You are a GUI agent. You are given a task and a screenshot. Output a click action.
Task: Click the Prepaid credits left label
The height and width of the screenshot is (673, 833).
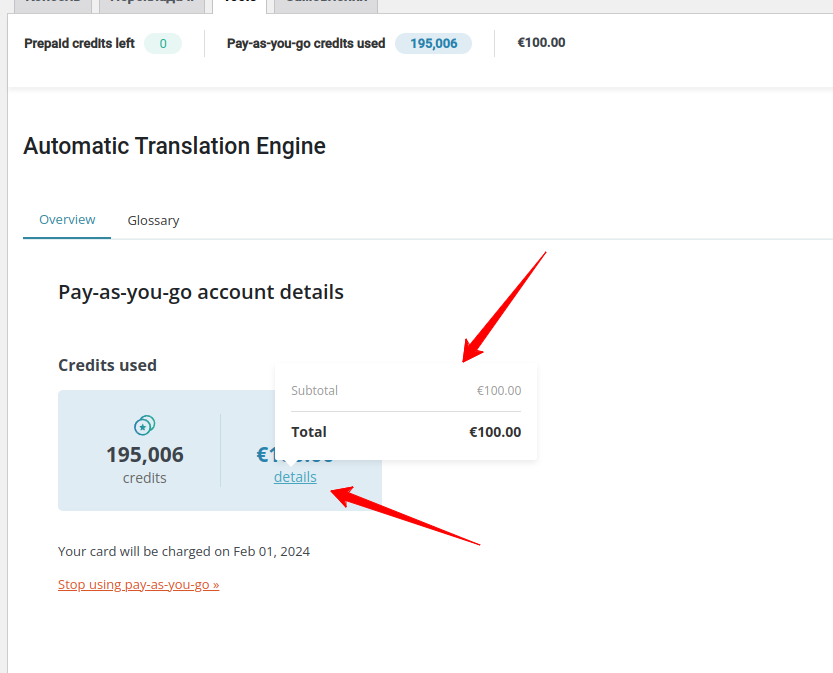[x=79, y=44]
